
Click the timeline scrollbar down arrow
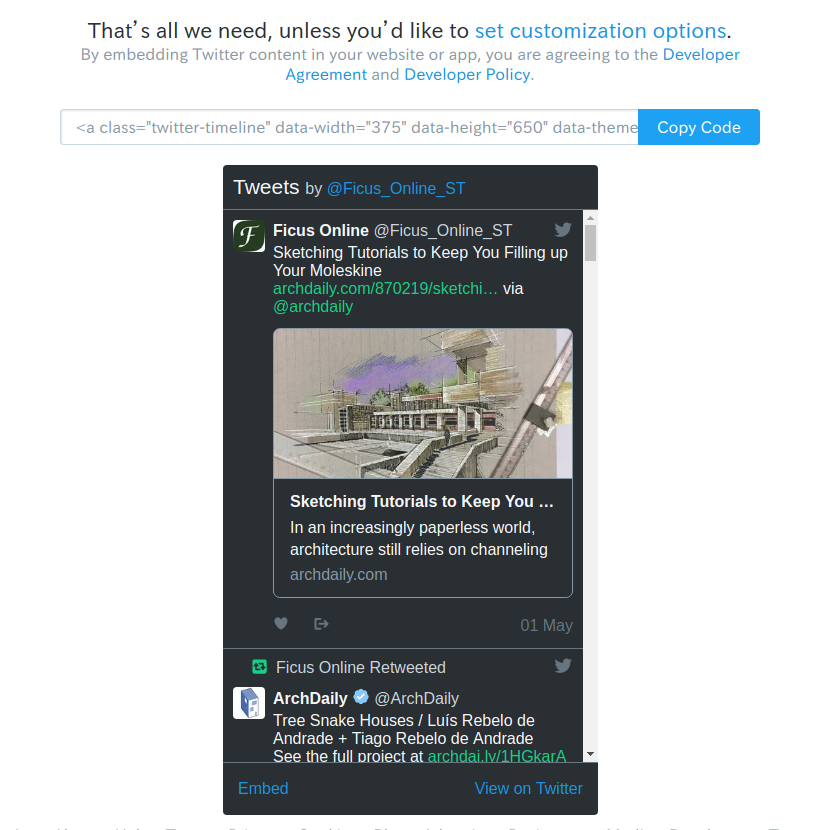[x=591, y=754]
